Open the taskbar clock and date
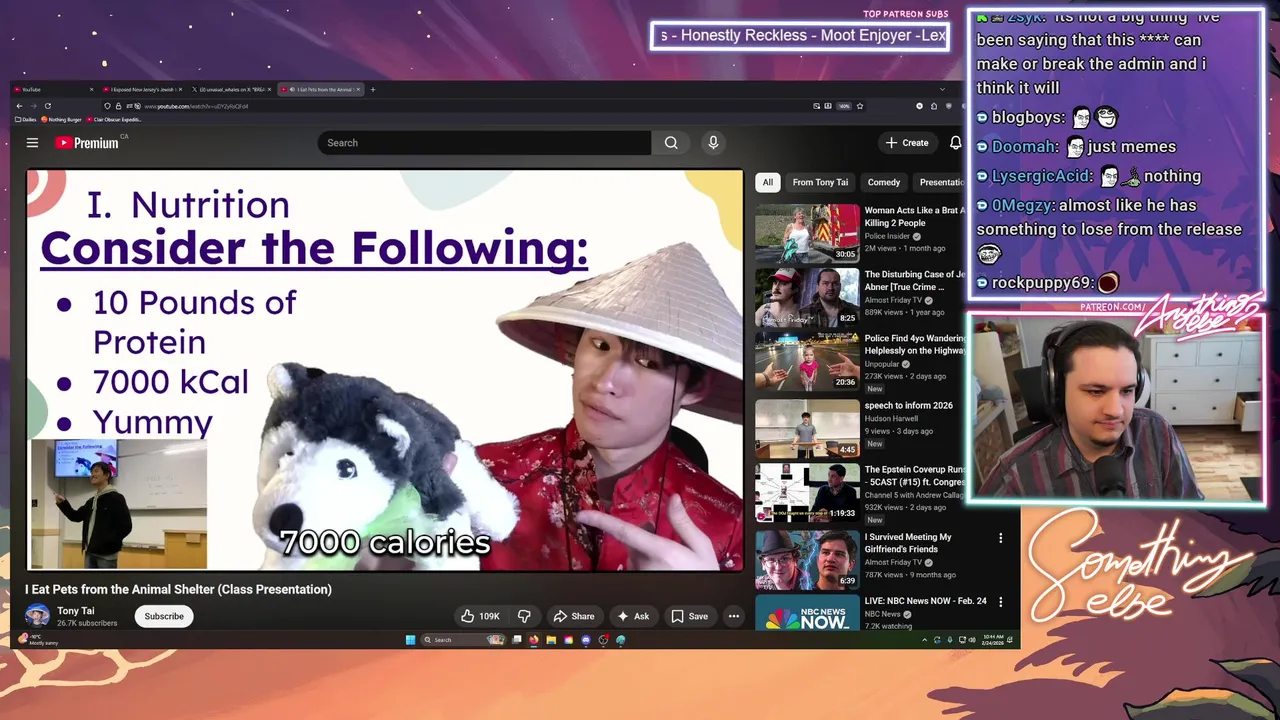Screen dimensions: 1280x720 994,639
